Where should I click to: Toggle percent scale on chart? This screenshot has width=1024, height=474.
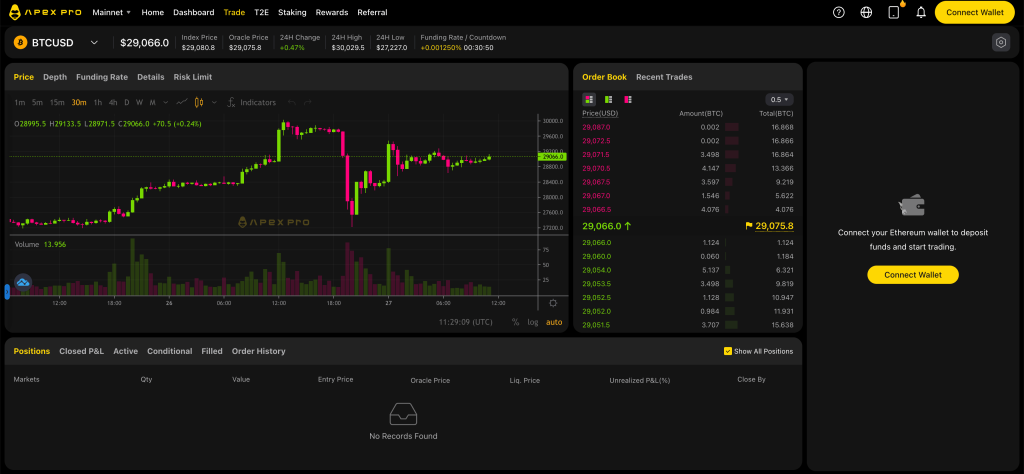tap(515, 322)
